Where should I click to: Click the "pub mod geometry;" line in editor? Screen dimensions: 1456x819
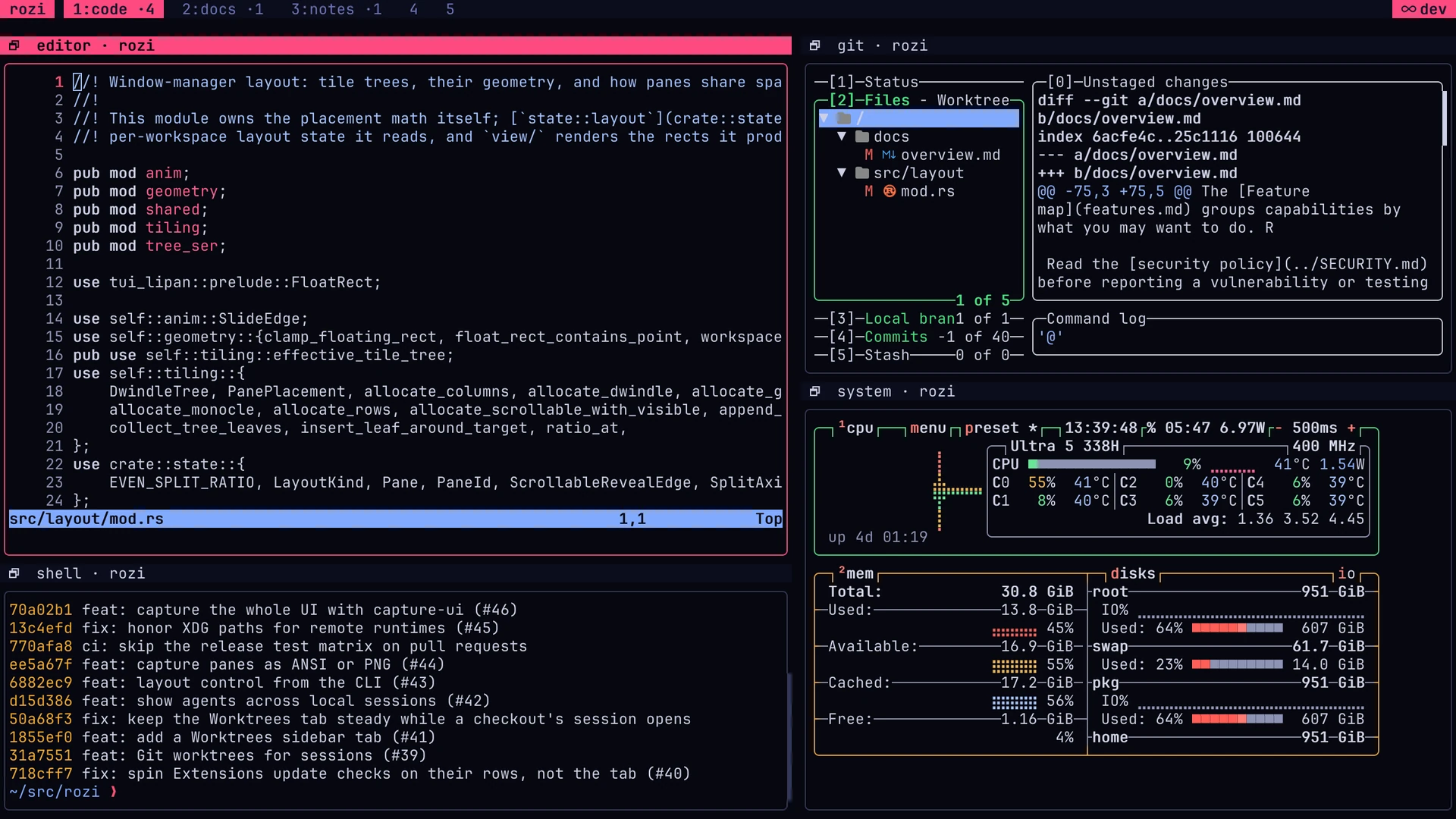pos(149,191)
